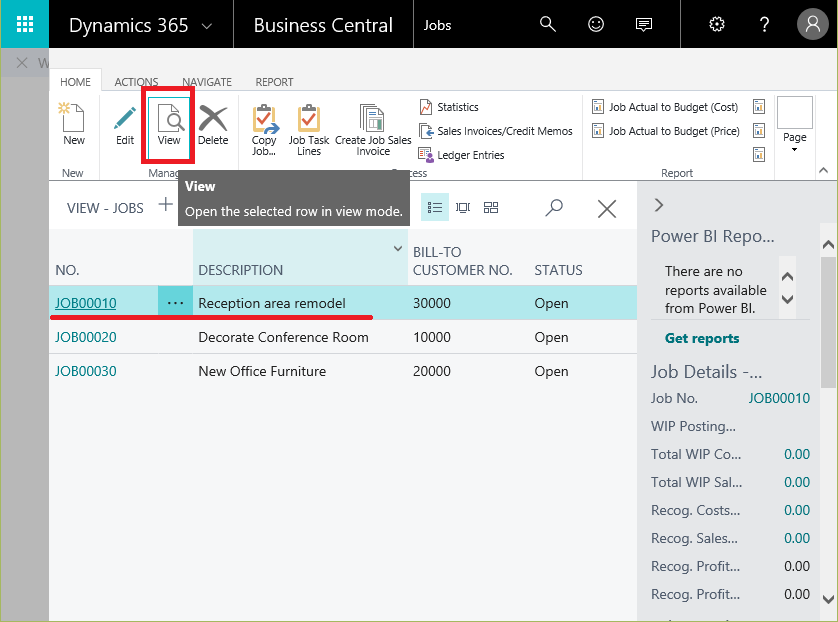Image resolution: width=838 pixels, height=622 pixels.
Task: Click Copy Job ribbon action
Action: 264,130
